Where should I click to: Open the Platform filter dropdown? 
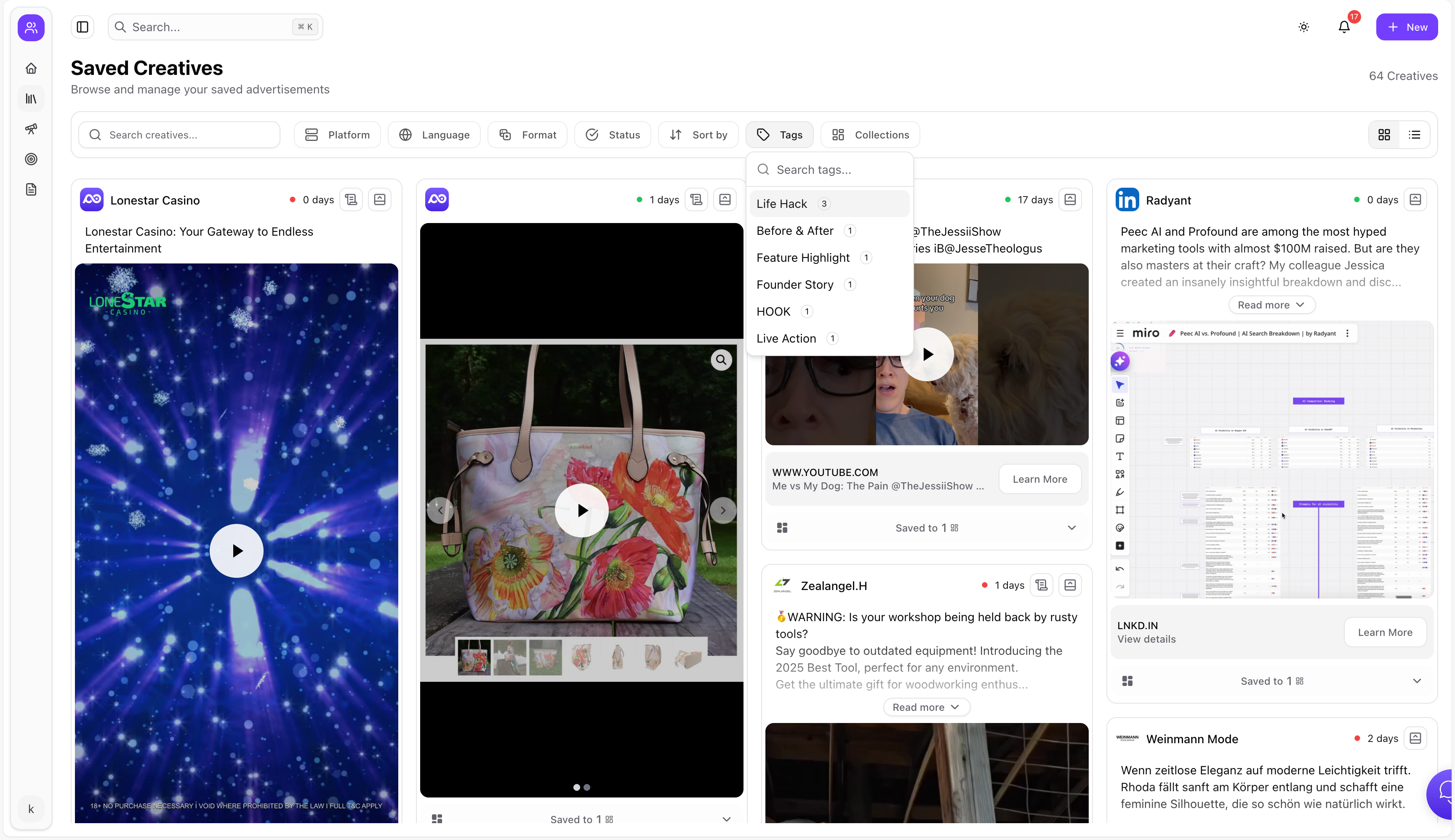coord(337,135)
